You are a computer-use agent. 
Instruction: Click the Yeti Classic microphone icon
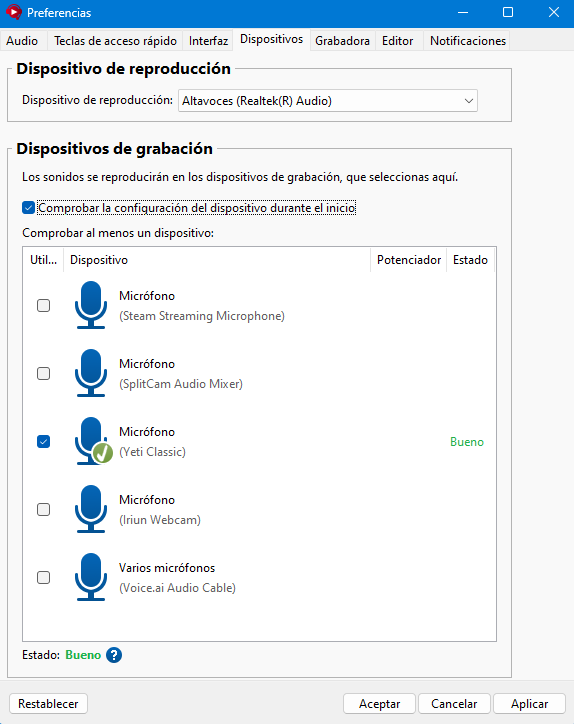coord(91,440)
